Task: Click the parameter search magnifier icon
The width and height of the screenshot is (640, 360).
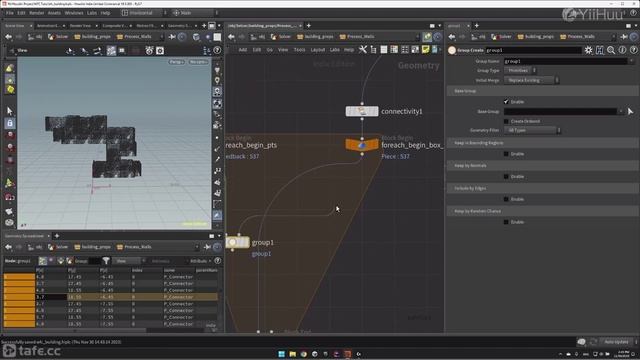Action: coord(611,50)
